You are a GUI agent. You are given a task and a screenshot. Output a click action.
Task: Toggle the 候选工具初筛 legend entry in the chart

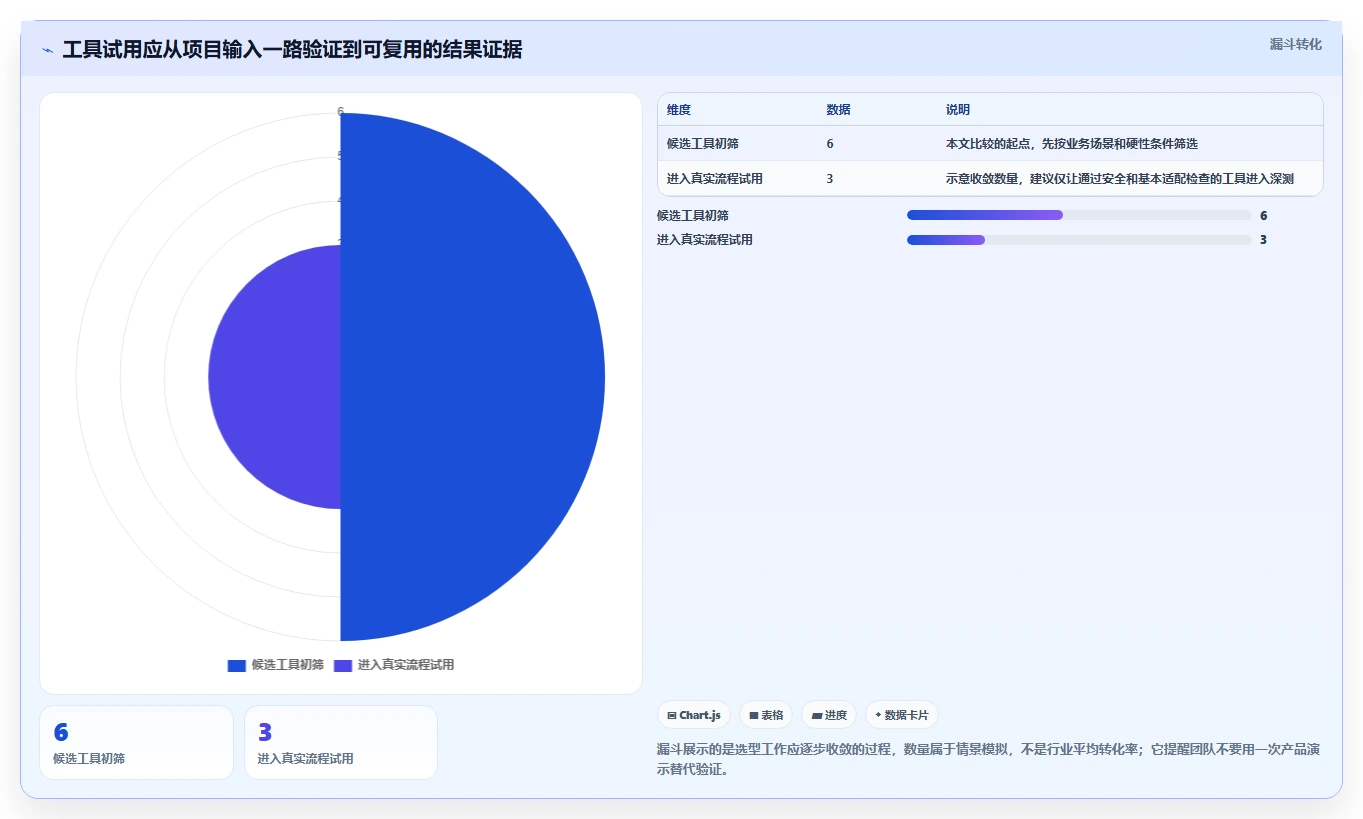(276, 665)
